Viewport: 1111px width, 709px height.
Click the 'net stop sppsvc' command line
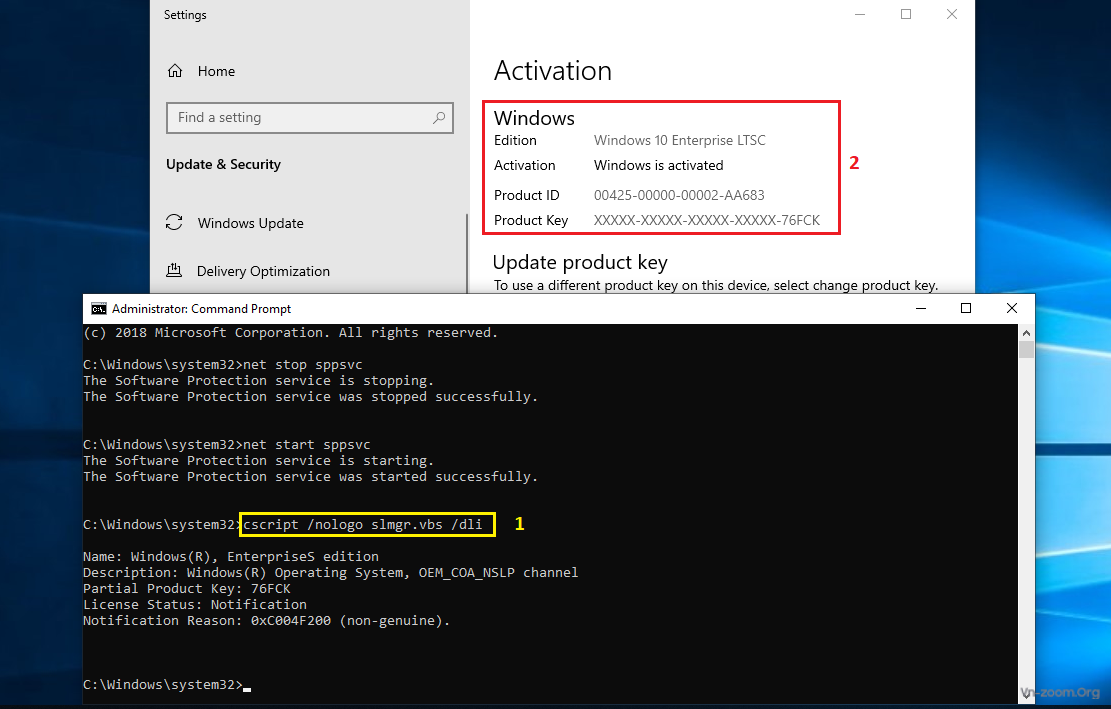[222, 365]
